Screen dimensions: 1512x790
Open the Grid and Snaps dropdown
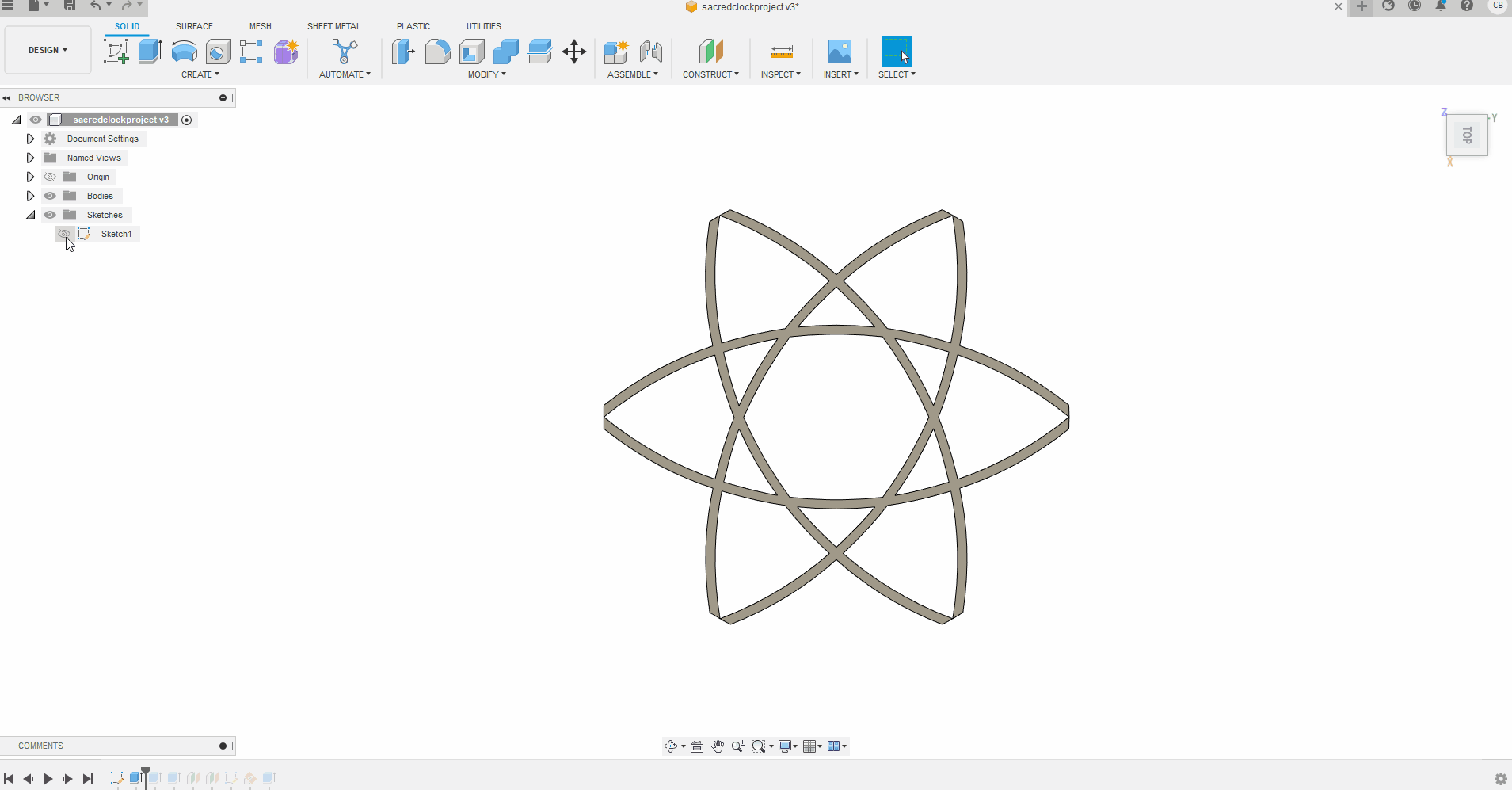(x=811, y=746)
